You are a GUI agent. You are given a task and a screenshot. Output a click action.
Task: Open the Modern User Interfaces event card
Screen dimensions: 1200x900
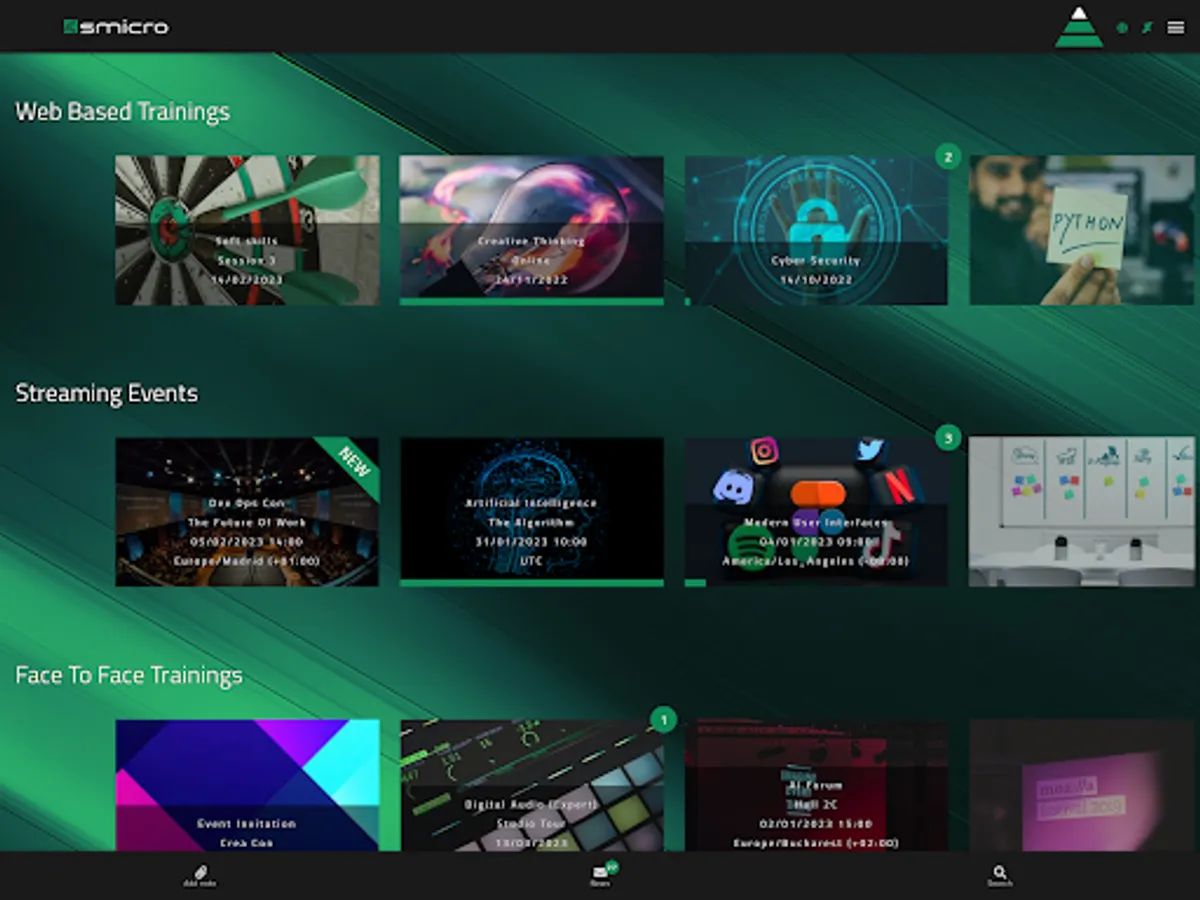(816, 512)
